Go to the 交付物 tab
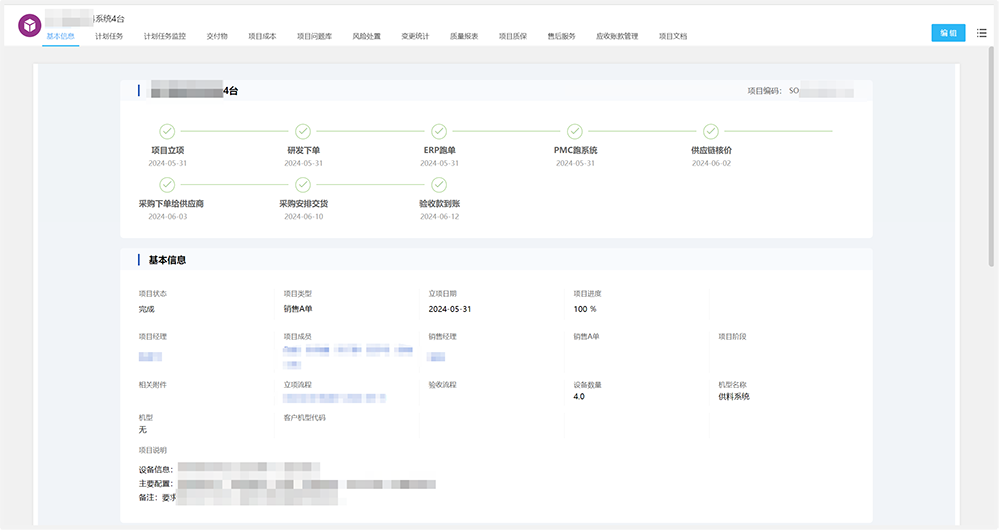1000x531 pixels. click(x=217, y=36)
